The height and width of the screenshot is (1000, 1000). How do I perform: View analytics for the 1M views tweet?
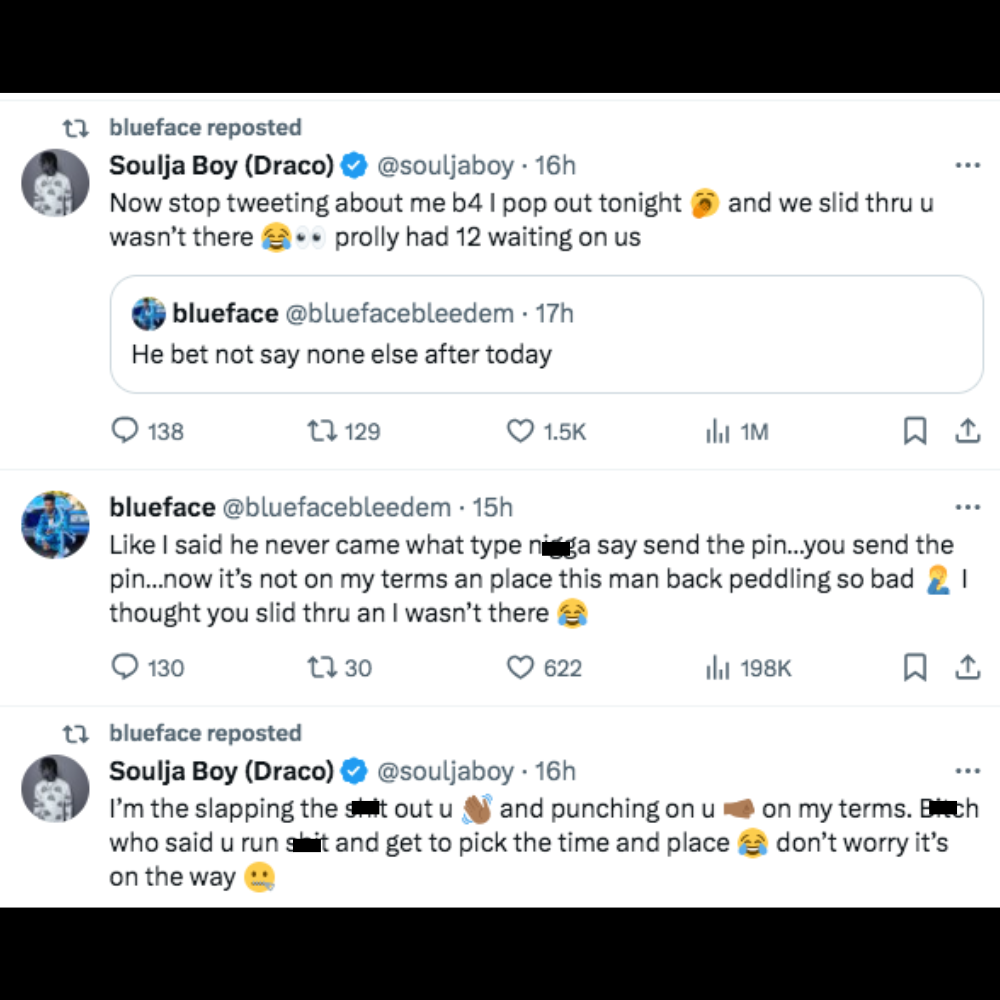(717, 431)
